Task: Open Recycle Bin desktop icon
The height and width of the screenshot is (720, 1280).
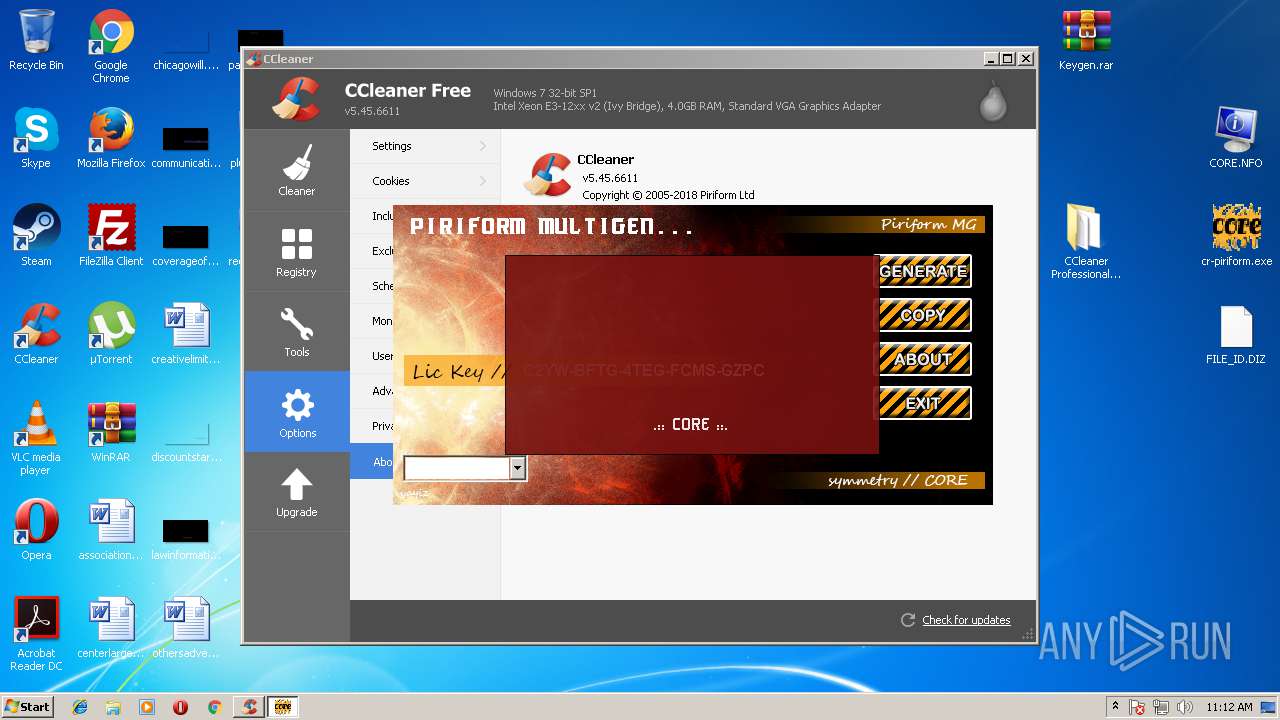Action: tap(36, 40)
